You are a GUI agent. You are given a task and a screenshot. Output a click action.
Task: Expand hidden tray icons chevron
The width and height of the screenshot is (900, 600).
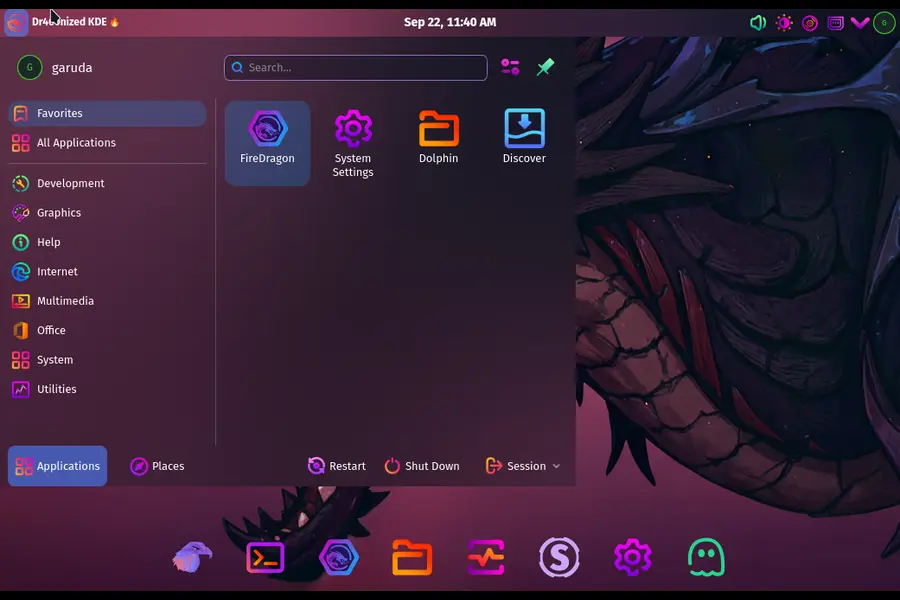859,23
